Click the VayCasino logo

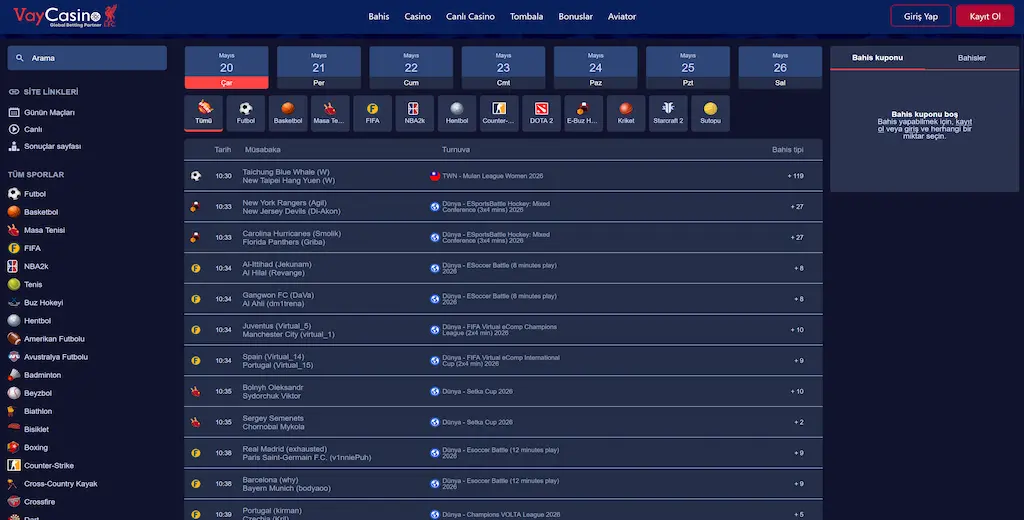tap(65, 16)
